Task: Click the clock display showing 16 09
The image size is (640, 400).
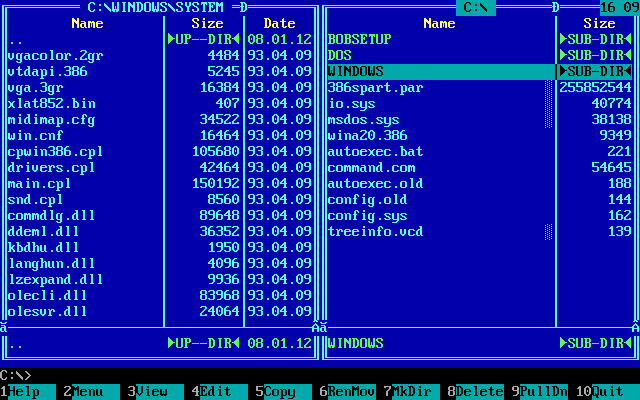Action: (620, 7)
